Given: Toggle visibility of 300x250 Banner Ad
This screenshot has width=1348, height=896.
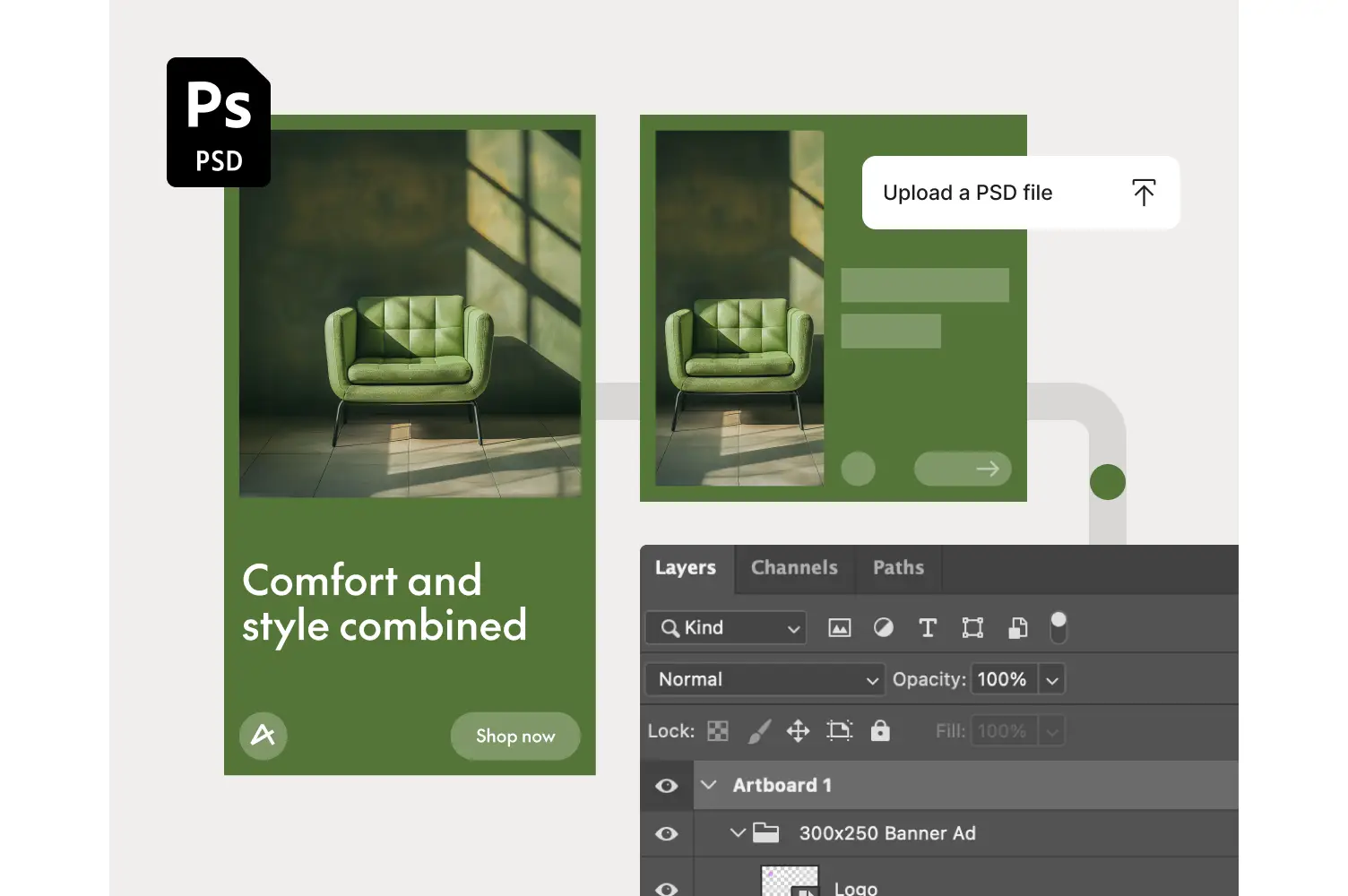Looking at the screenshot, I should pyautogui.click(x=667, y=833).
